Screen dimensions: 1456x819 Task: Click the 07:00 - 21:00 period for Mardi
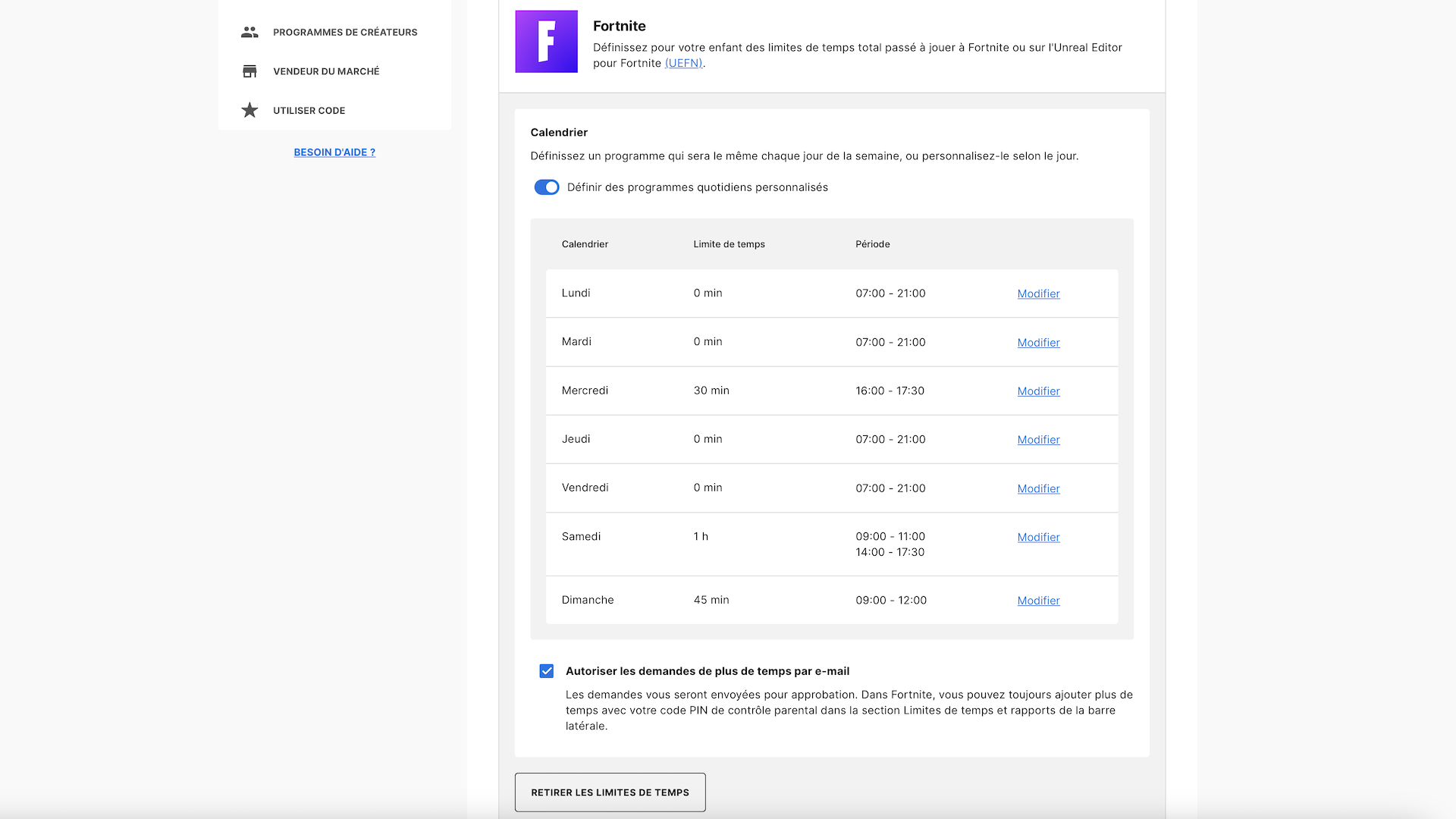tap(890, 342)
